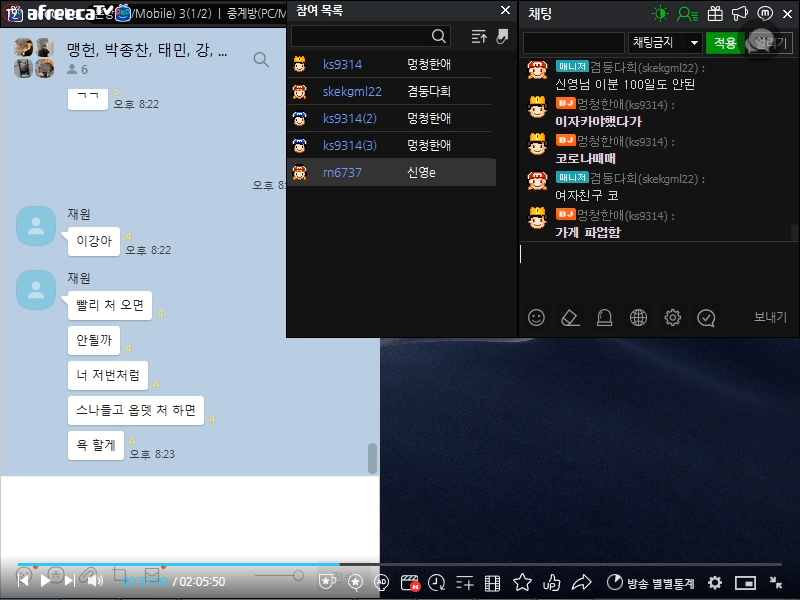Viewport: 800px width, 600px height.
Task: Click the player volume slider
Action: (x=279, y=576)
